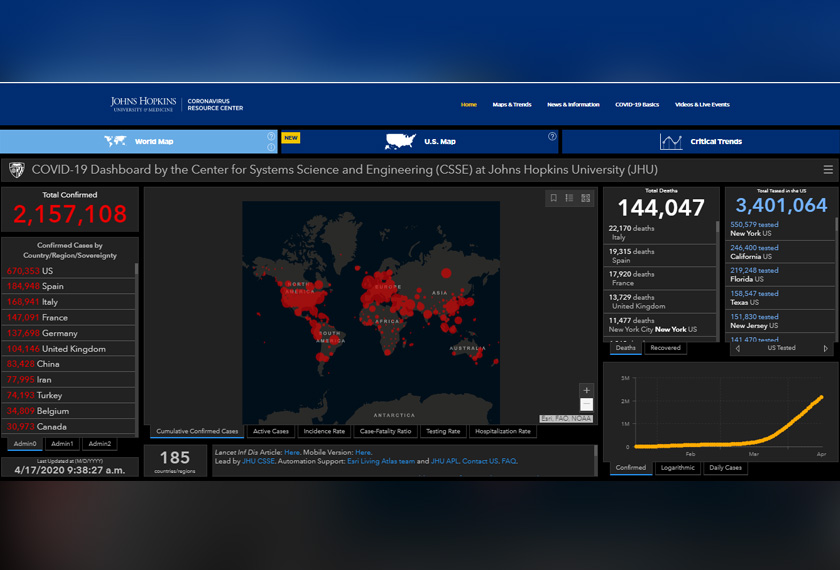Switch to the World Map view

[139, 141]
